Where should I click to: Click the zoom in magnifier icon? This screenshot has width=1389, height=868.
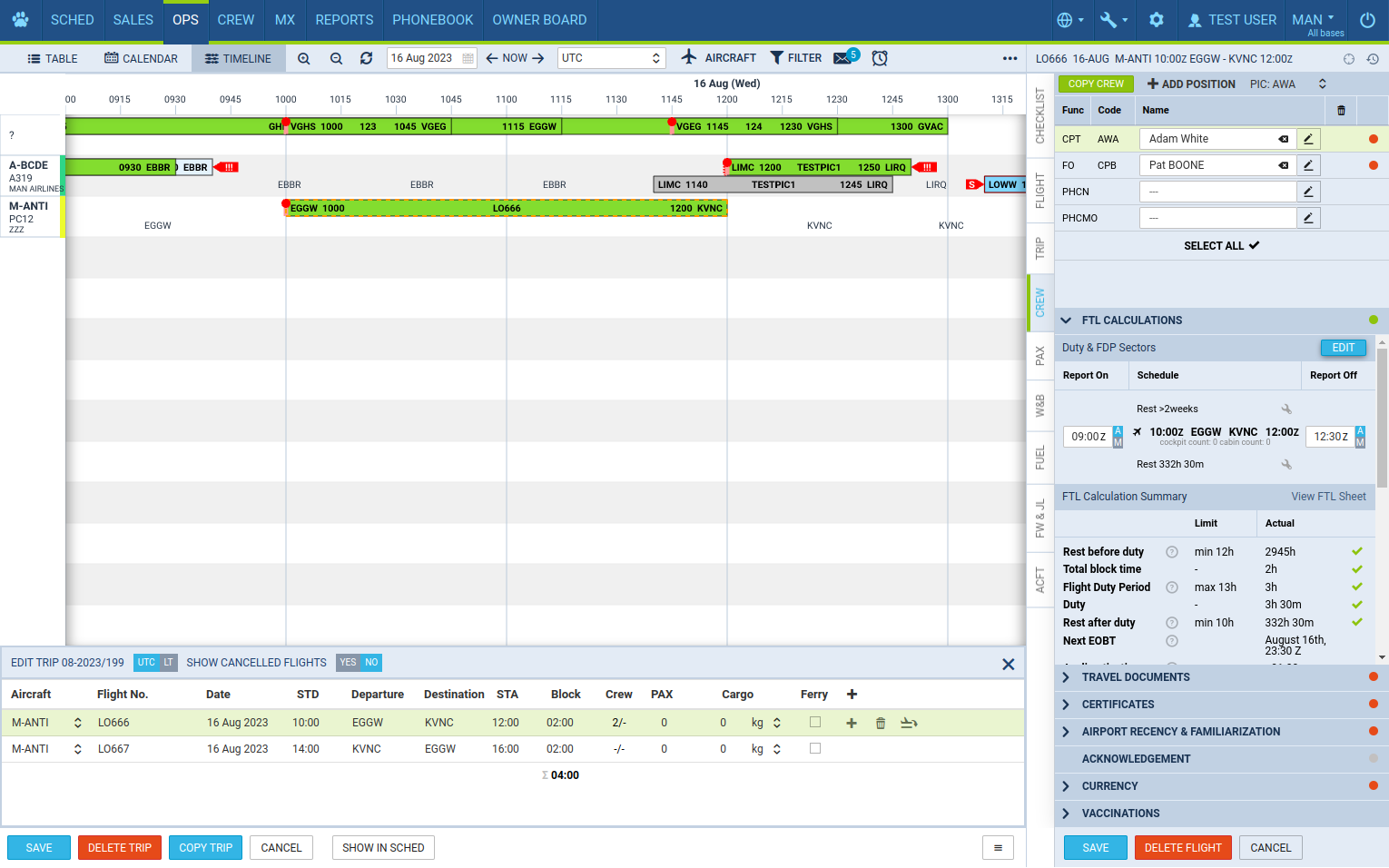304,58
